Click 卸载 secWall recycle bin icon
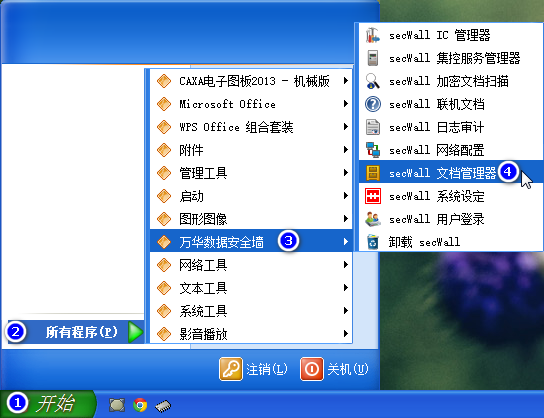The width and height of the screenshot is (544, 418). pos(373,242)
